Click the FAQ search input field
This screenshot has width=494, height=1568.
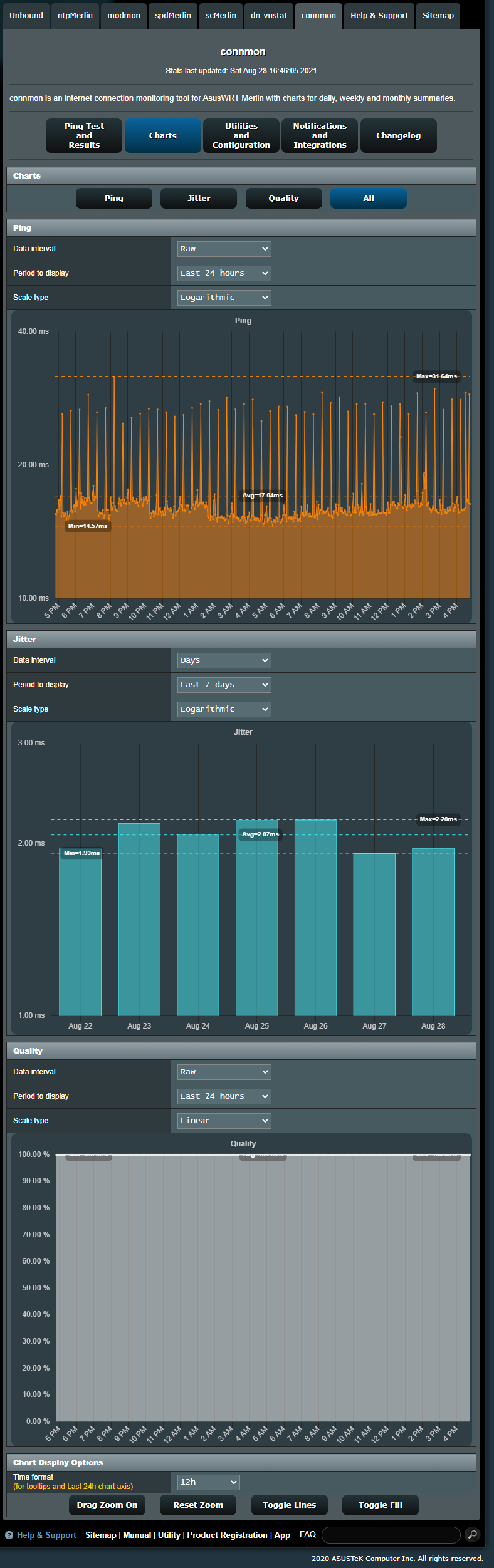(391, 1535)
